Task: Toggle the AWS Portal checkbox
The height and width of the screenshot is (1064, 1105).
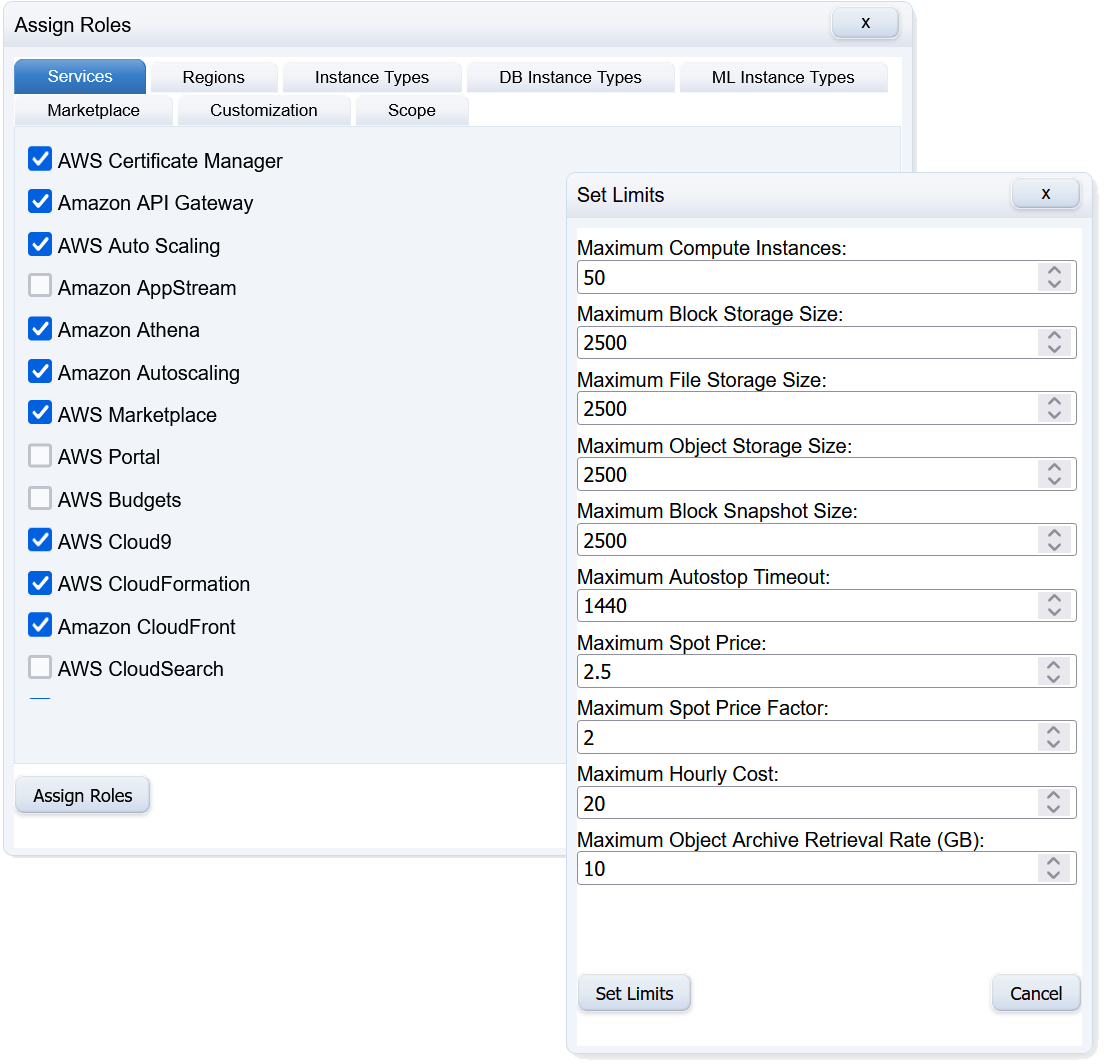Action: pos(40,456)
